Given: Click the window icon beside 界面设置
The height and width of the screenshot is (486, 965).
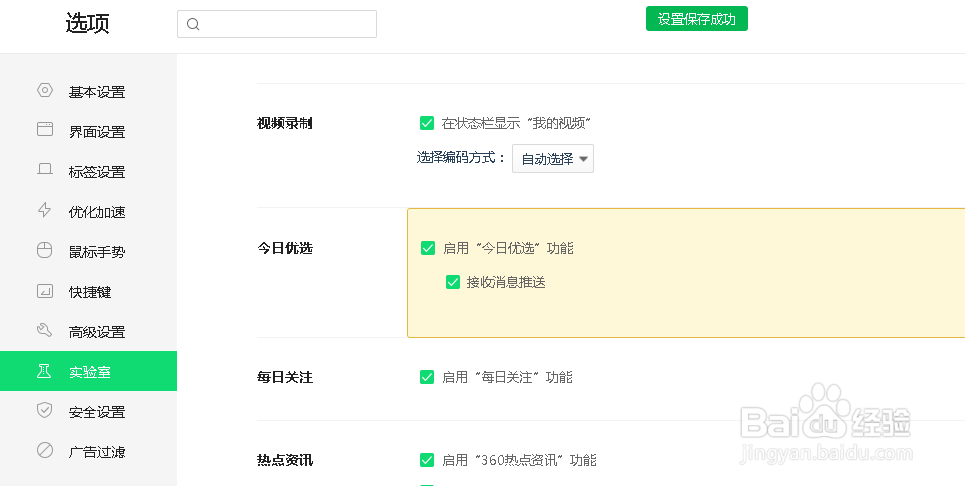Looking at the screenshot, I should [45, 129].
